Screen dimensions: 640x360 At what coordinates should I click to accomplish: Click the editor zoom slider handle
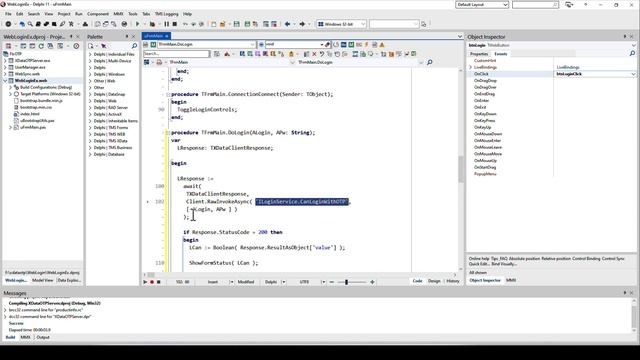click(x=346, y=282)
